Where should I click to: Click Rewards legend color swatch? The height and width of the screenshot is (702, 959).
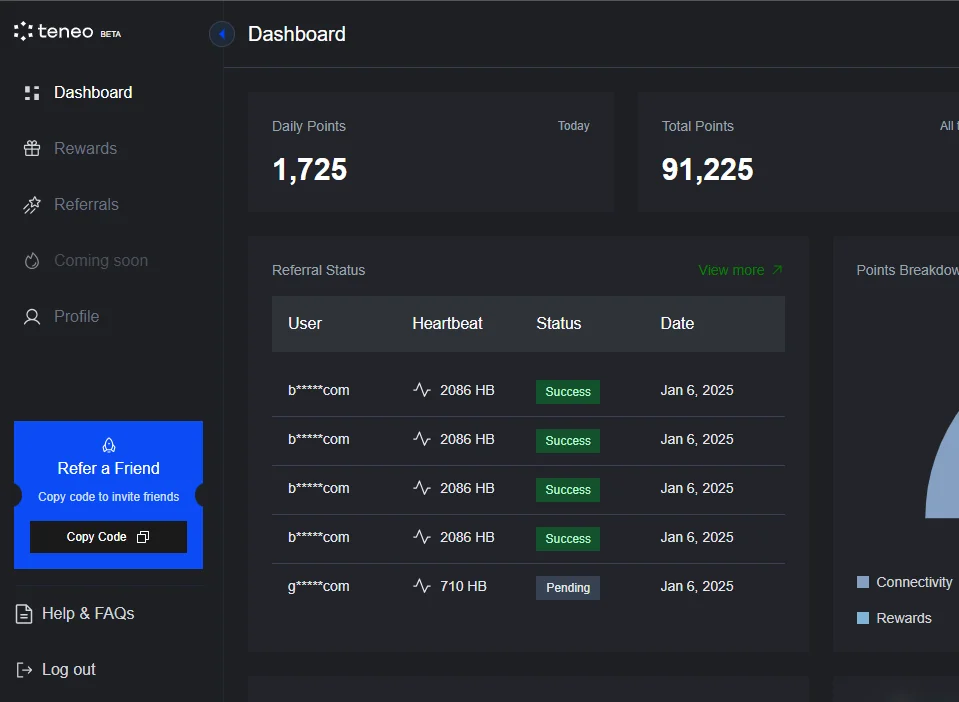point(863,618)
